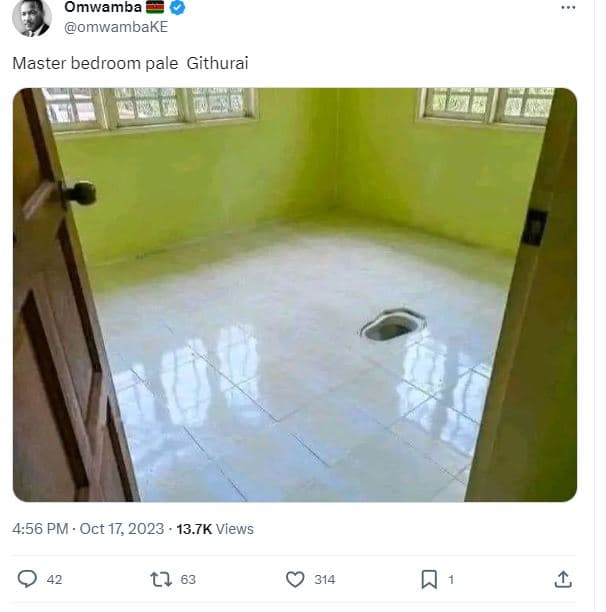Click the Kenya flag emoji beside the name
The width and height of the screenshot is (606, 612).
154,8
